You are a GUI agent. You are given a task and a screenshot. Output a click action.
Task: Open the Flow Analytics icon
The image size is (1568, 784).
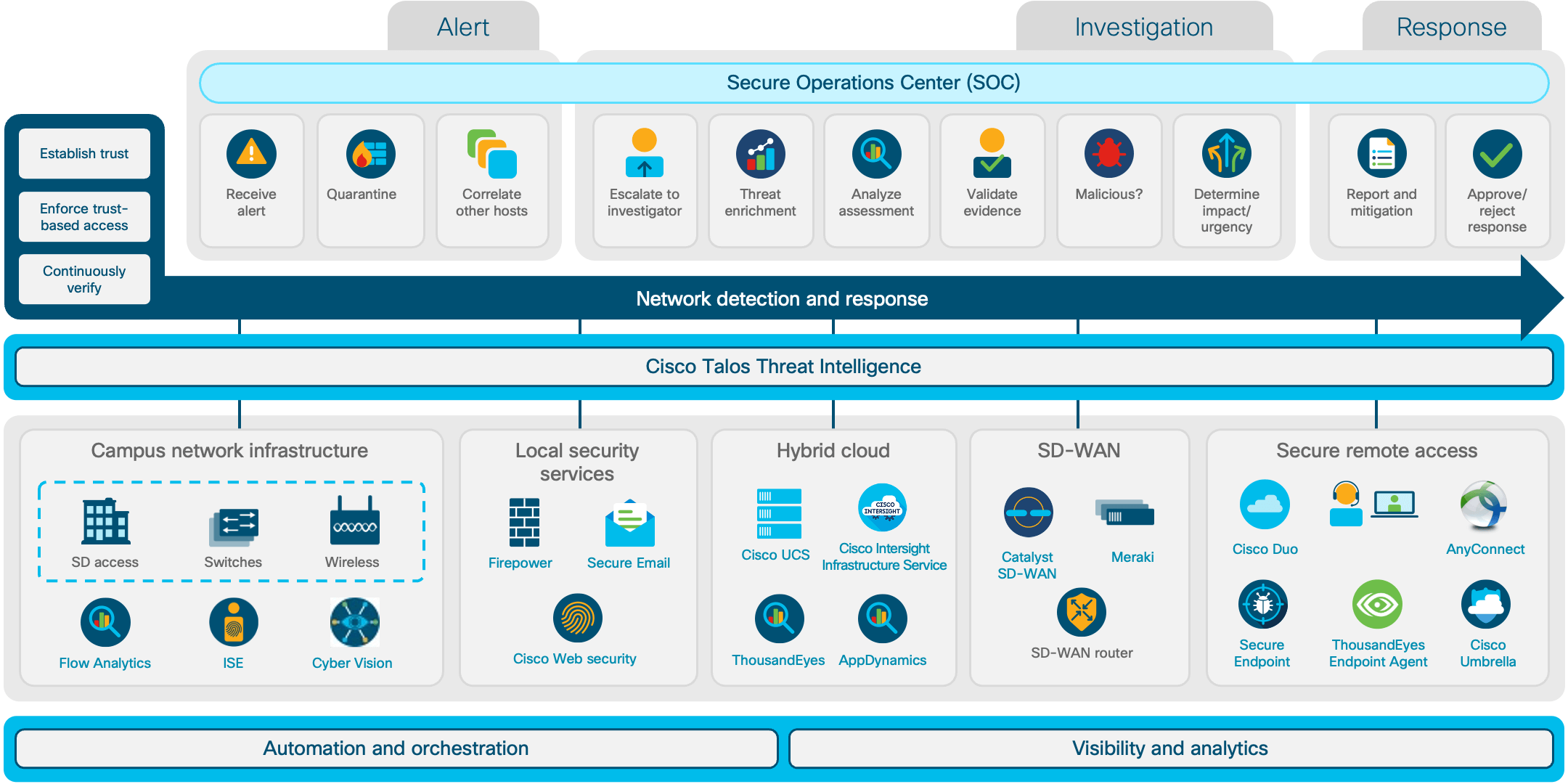(x=105, y=622)
